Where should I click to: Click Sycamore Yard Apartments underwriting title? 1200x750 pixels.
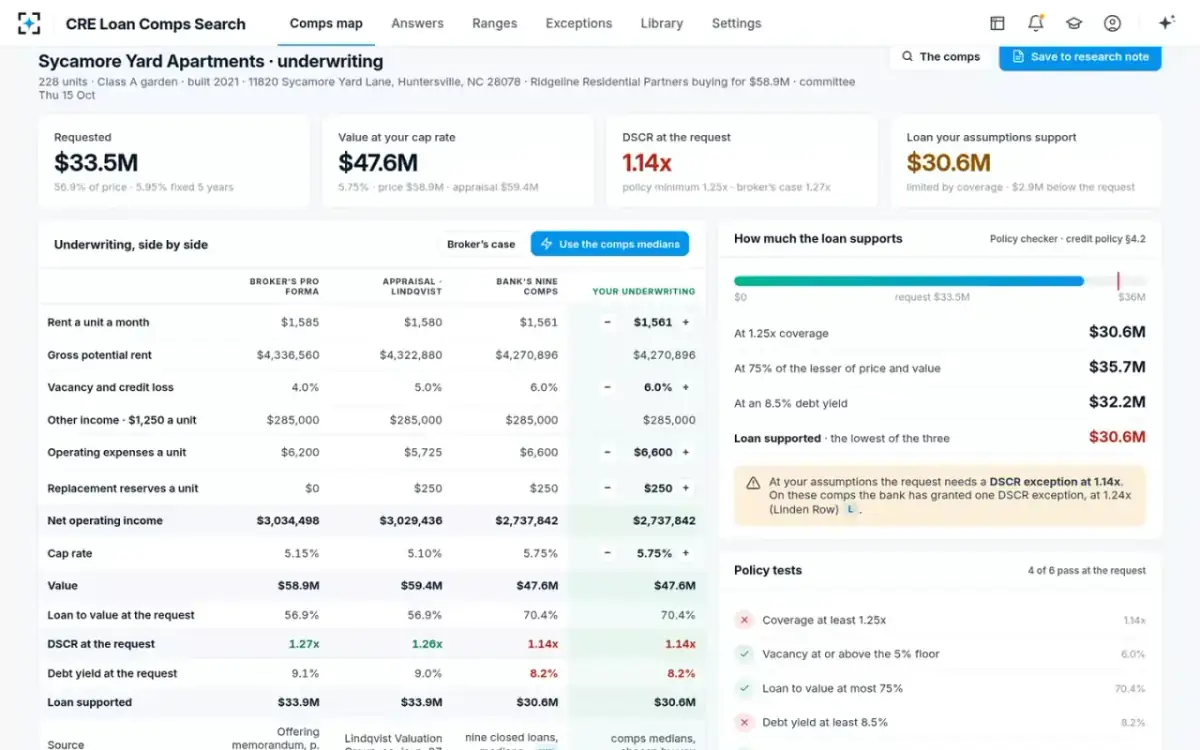[x=211, y=62]
